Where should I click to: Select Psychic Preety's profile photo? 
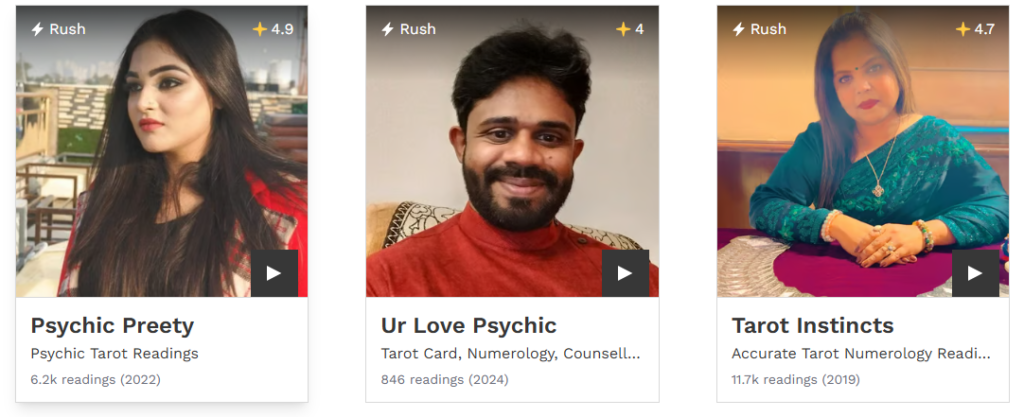coord(161,151)
